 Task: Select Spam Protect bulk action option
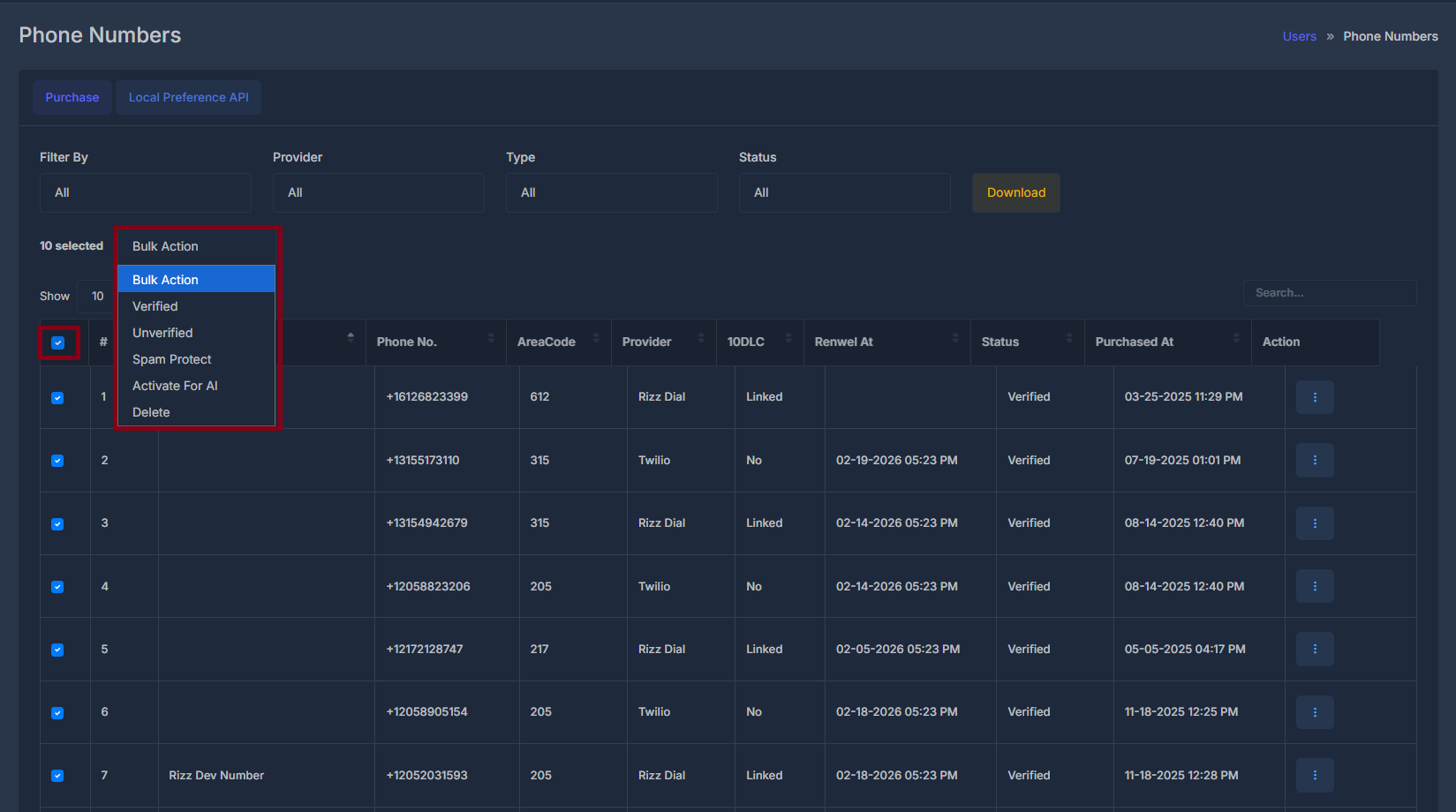(x=171, y=359)
